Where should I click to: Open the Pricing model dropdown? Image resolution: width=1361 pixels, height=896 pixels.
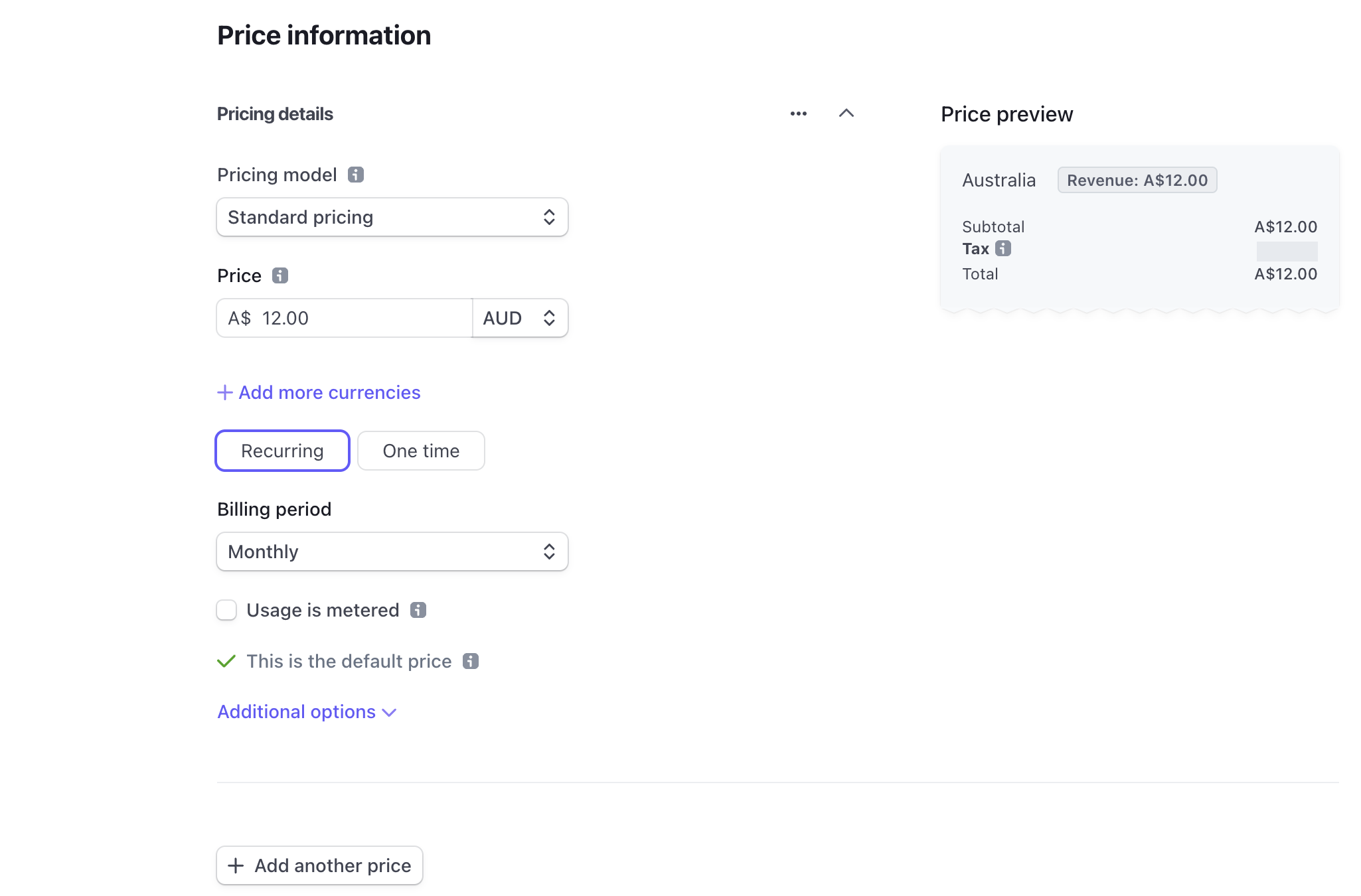point(393,217)
